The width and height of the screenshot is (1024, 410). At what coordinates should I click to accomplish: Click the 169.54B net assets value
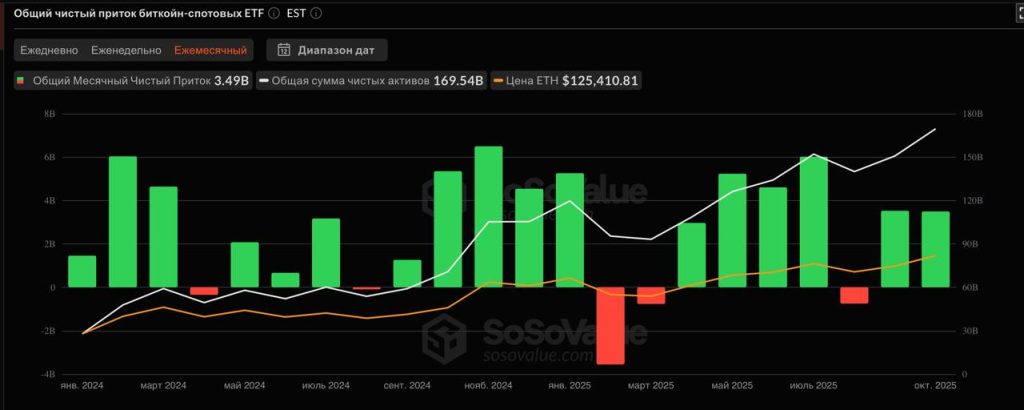coord(458,81)
